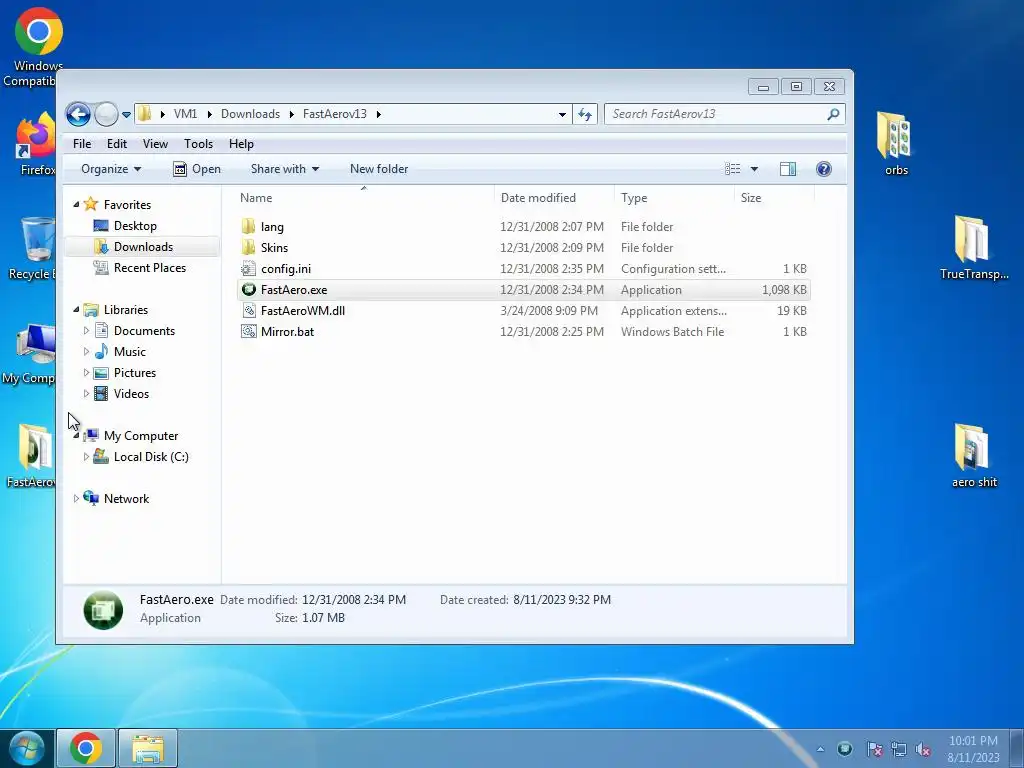
Task: Open the File menu
Action: tap(82, 144)
